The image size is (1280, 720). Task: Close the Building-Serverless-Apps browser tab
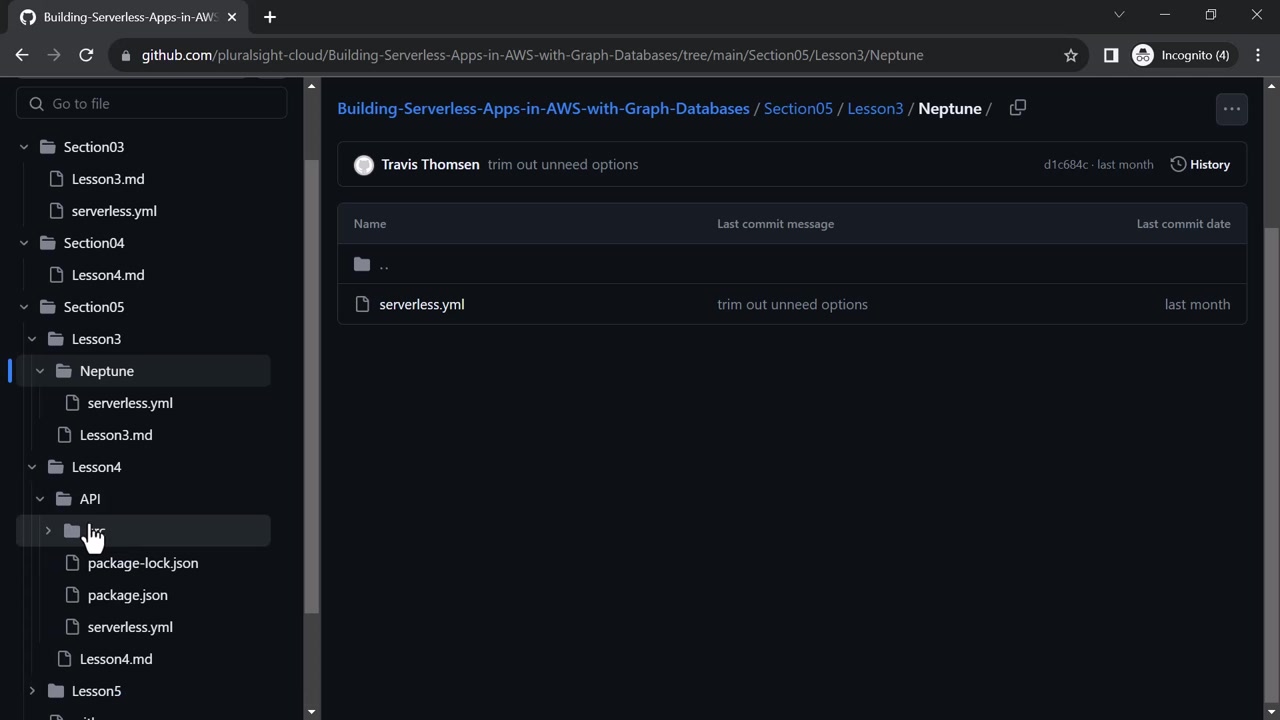[x=232, y=17]
